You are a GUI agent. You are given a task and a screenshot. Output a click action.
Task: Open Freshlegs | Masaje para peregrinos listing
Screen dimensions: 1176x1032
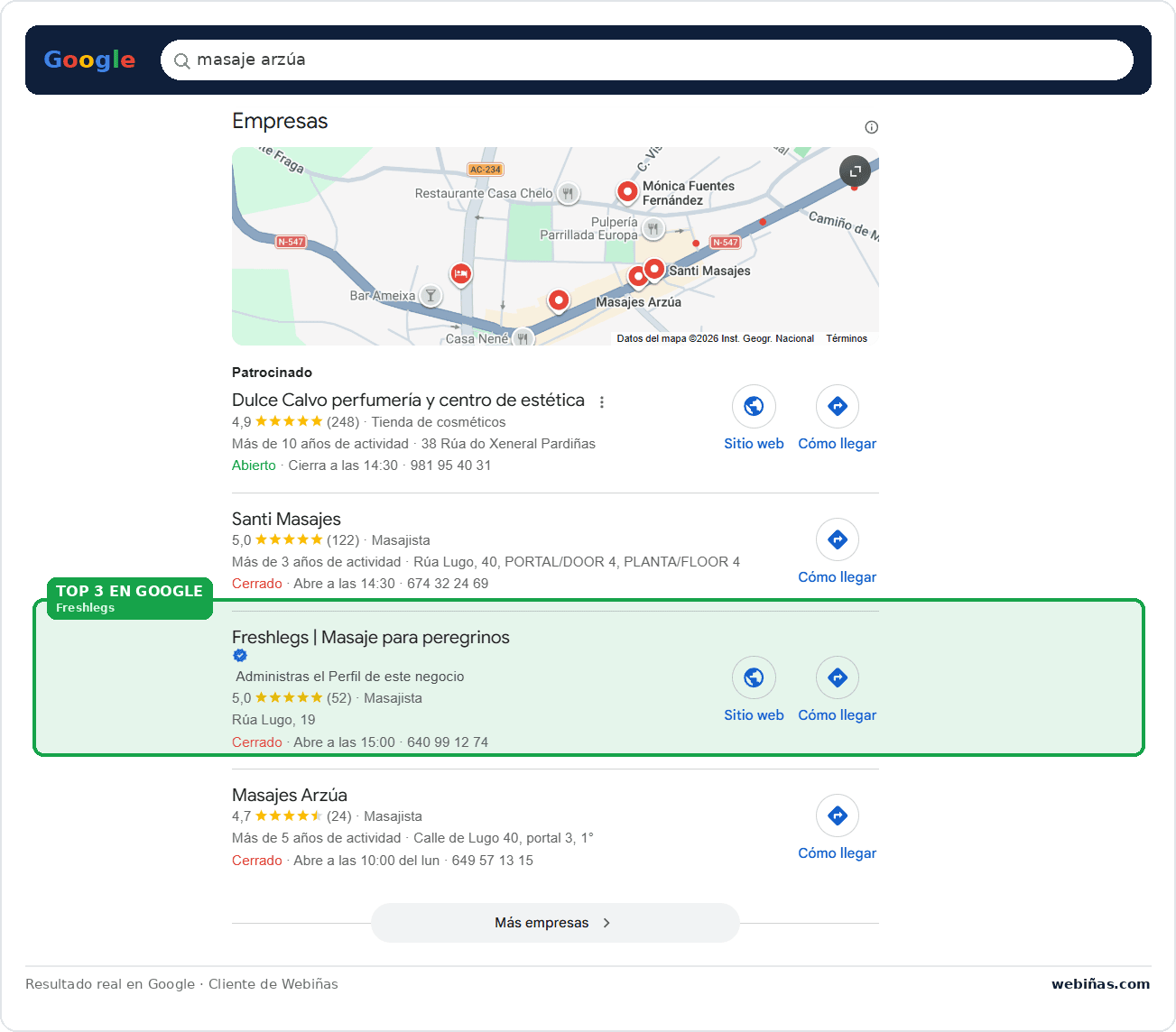[x=371, y=637]
